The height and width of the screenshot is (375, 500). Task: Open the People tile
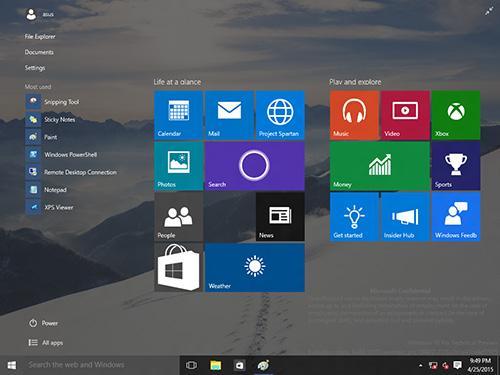coord(178,217)
